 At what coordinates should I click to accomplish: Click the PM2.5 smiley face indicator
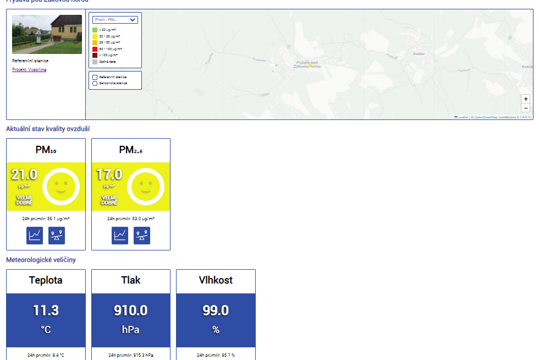[146, 187]
